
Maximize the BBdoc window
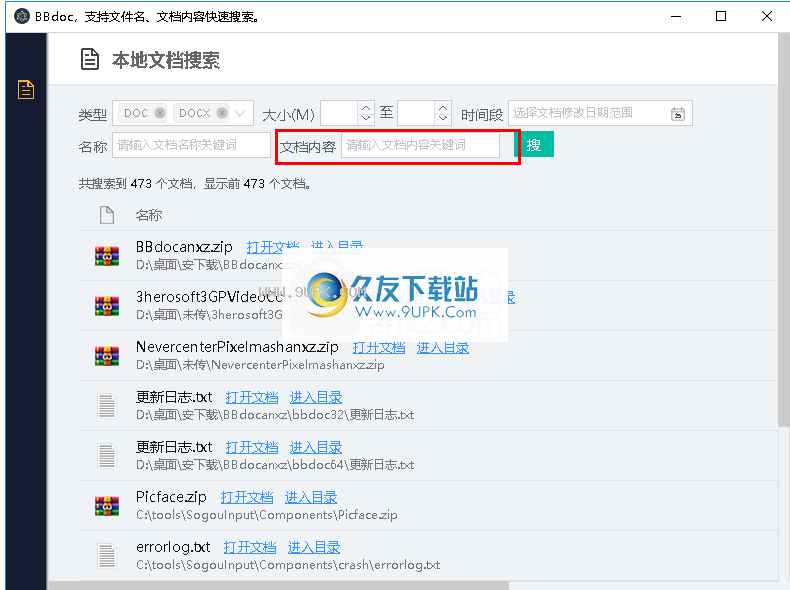(721, 16)
